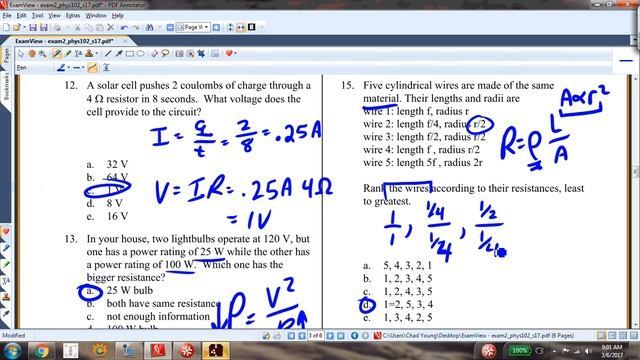Select the exam2_phys102_s17.pdf document tab
The width and height of the screenshot is (640, 360).
[x=64, y=41]
